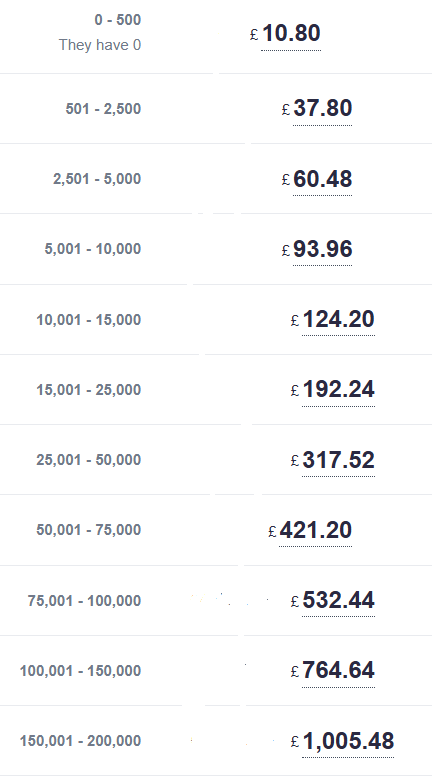
Task: Click the 25,001 - 50,000 tier label
Action: (x=89, y=460)
